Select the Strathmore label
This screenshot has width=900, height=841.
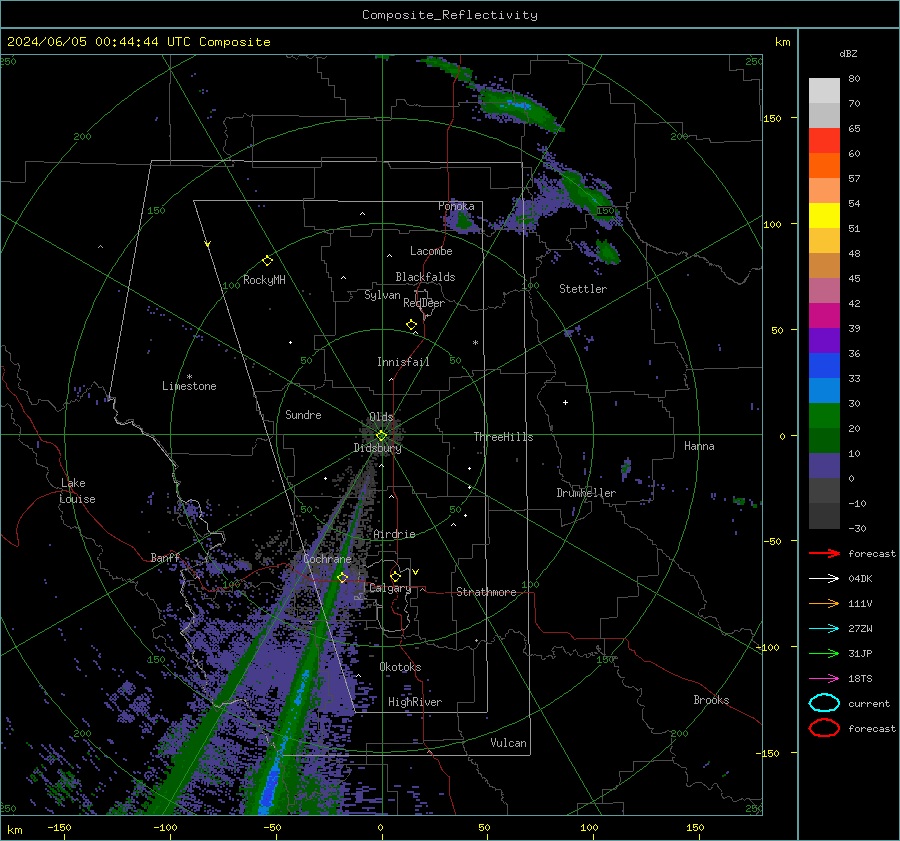(x=486, y=592)
